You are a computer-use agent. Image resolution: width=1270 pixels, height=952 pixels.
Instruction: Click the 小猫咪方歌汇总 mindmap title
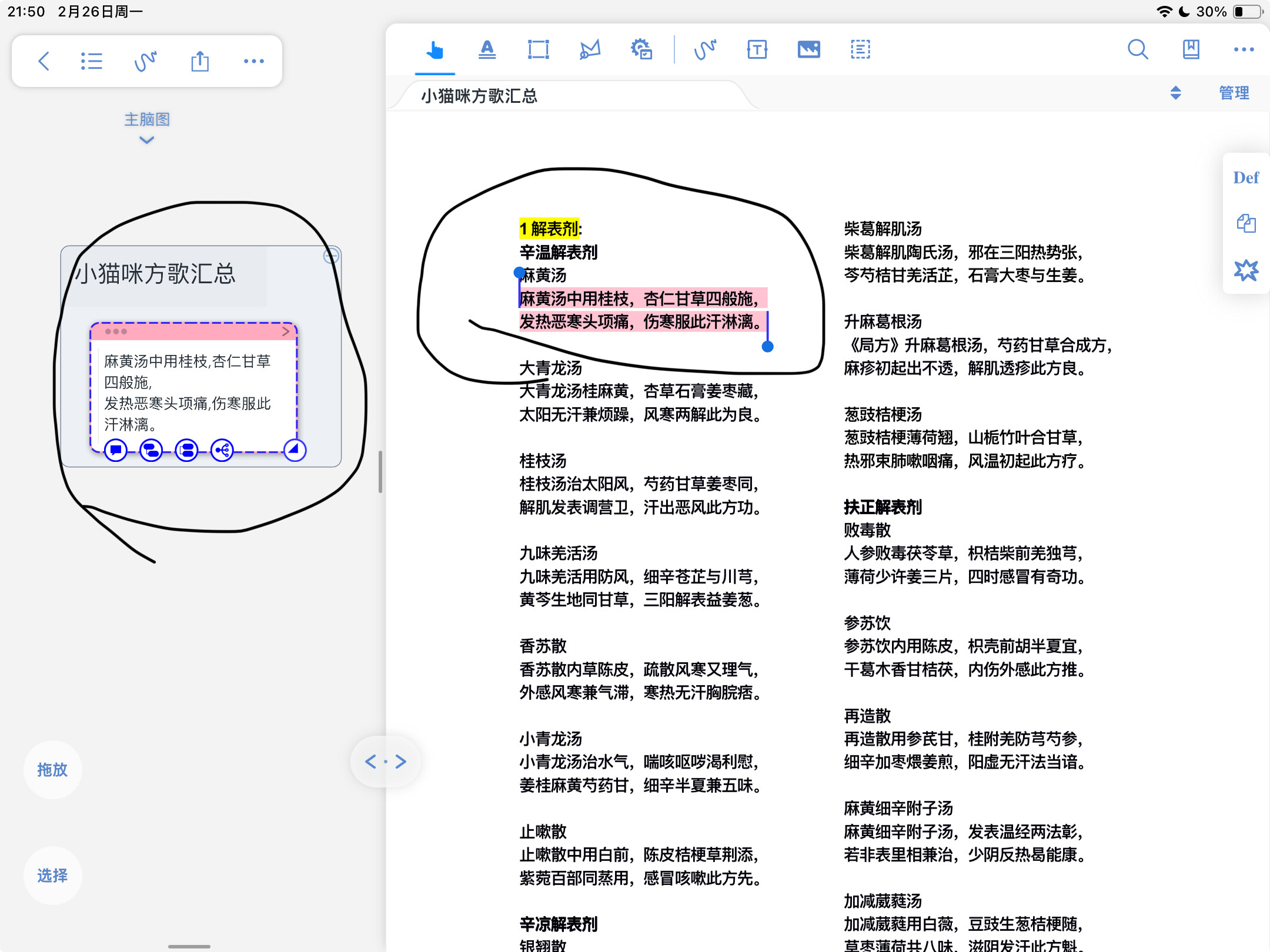coord(155,274)
